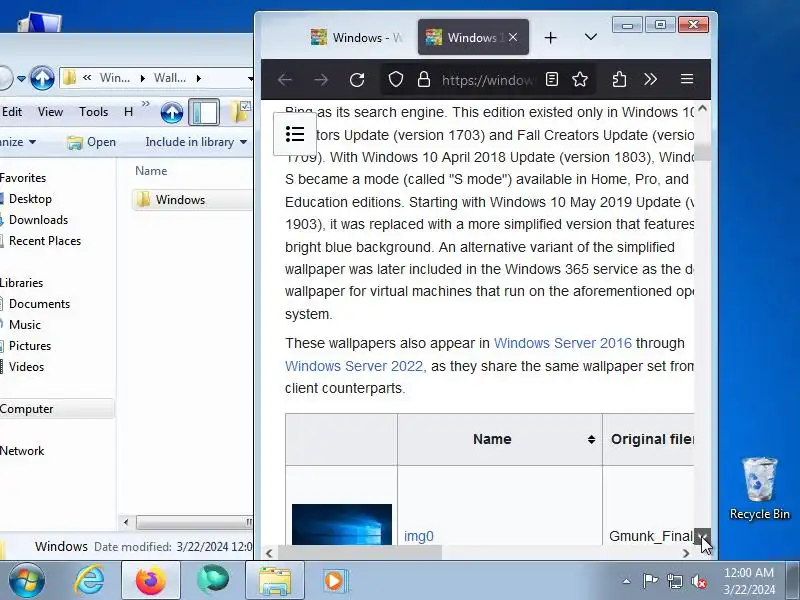
Task: Click Firefox address bar URL
Action: [x=488, y=80]
